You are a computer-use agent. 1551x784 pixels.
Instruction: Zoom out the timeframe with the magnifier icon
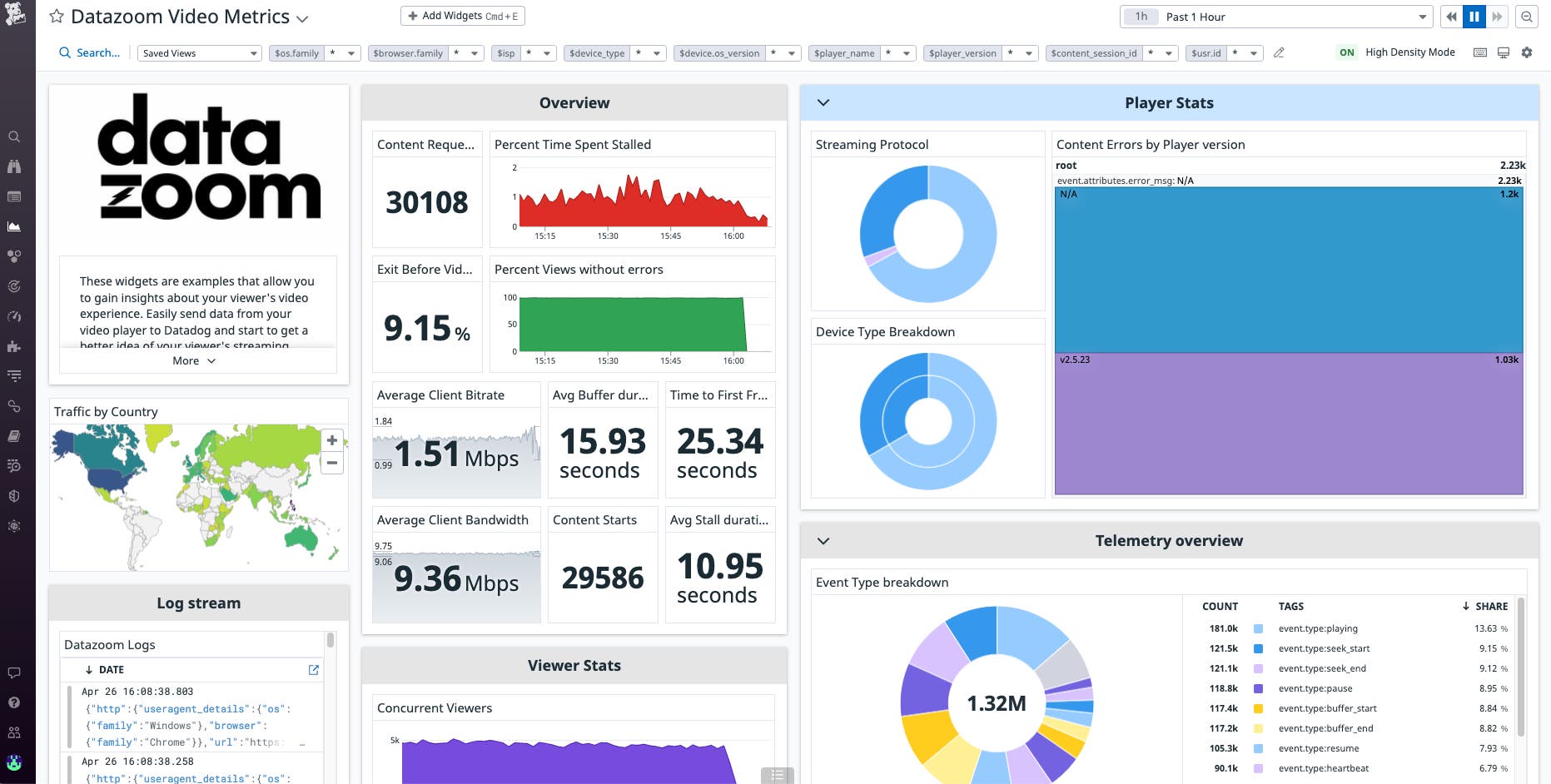[x=1526, y=16]
